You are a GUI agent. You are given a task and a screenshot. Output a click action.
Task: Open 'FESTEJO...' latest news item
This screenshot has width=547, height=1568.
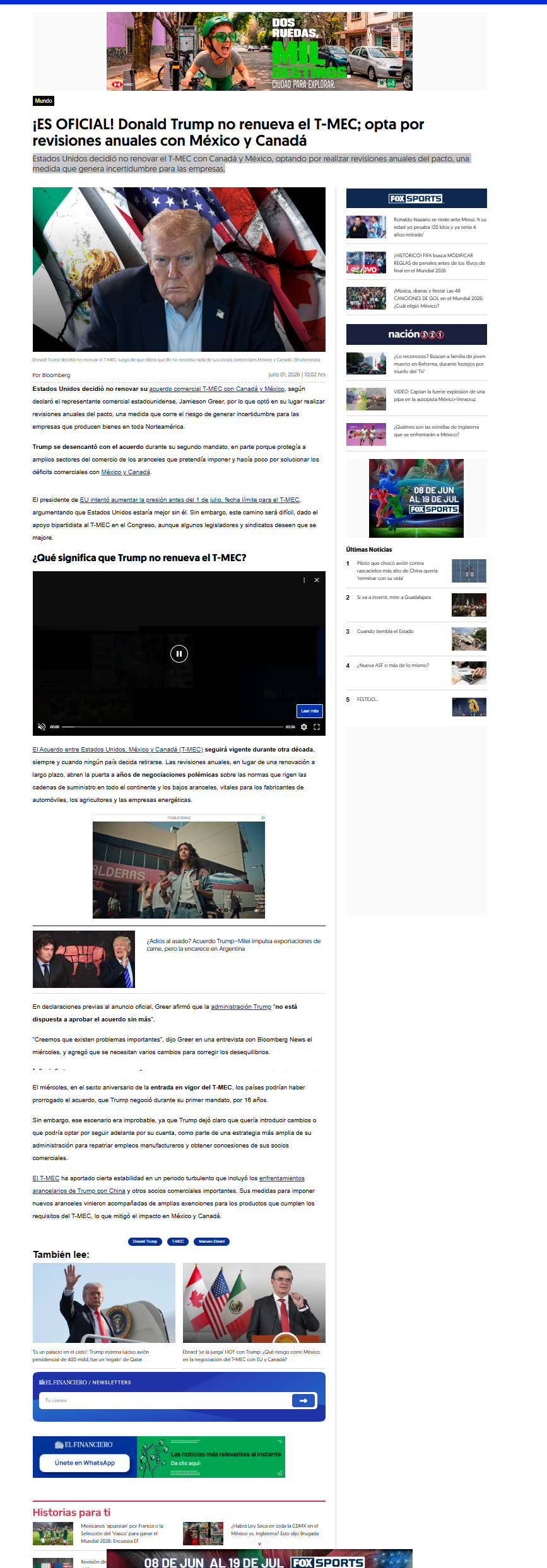[368, 699]
